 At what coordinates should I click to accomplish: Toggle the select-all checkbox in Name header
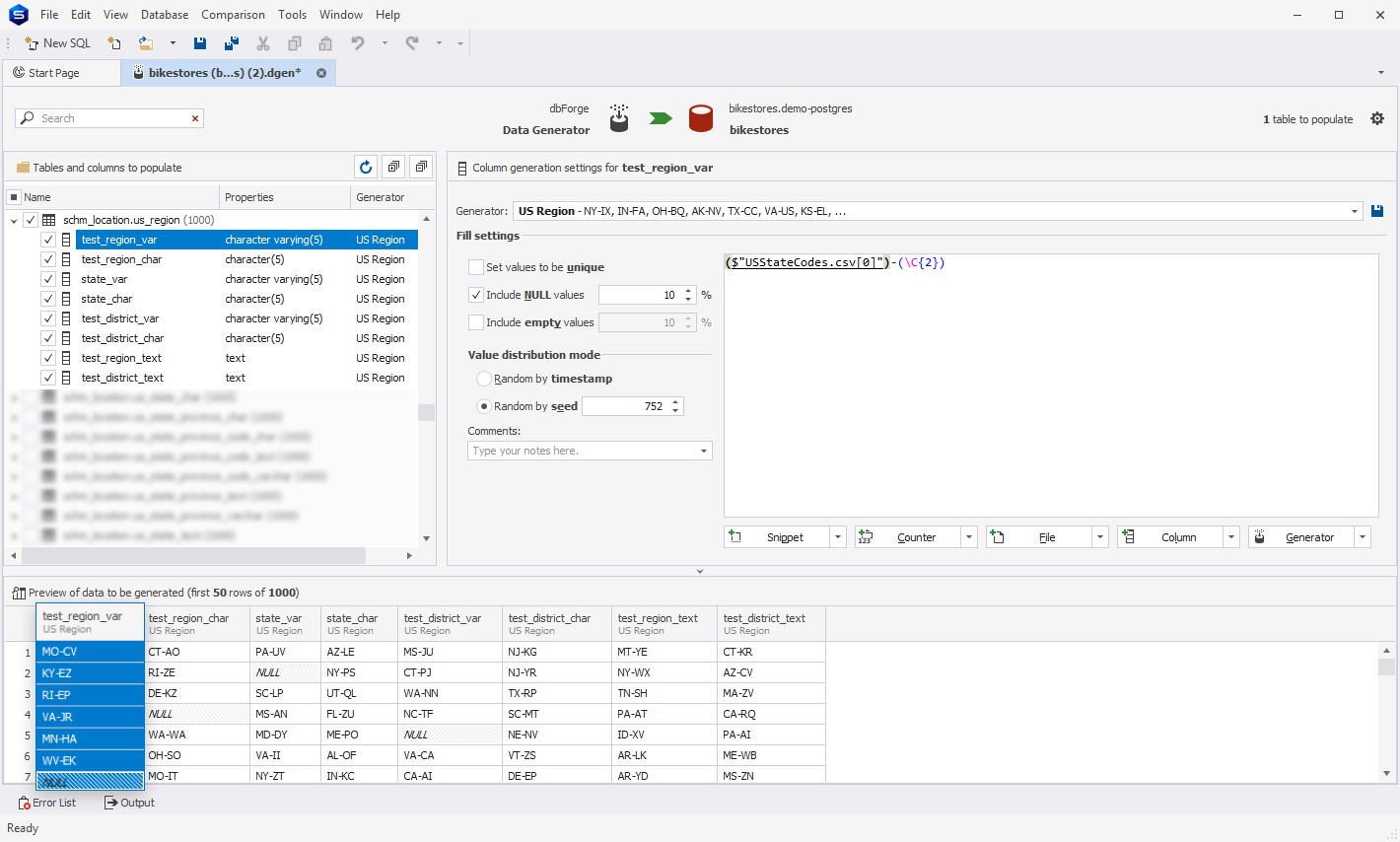coord(14,197)
